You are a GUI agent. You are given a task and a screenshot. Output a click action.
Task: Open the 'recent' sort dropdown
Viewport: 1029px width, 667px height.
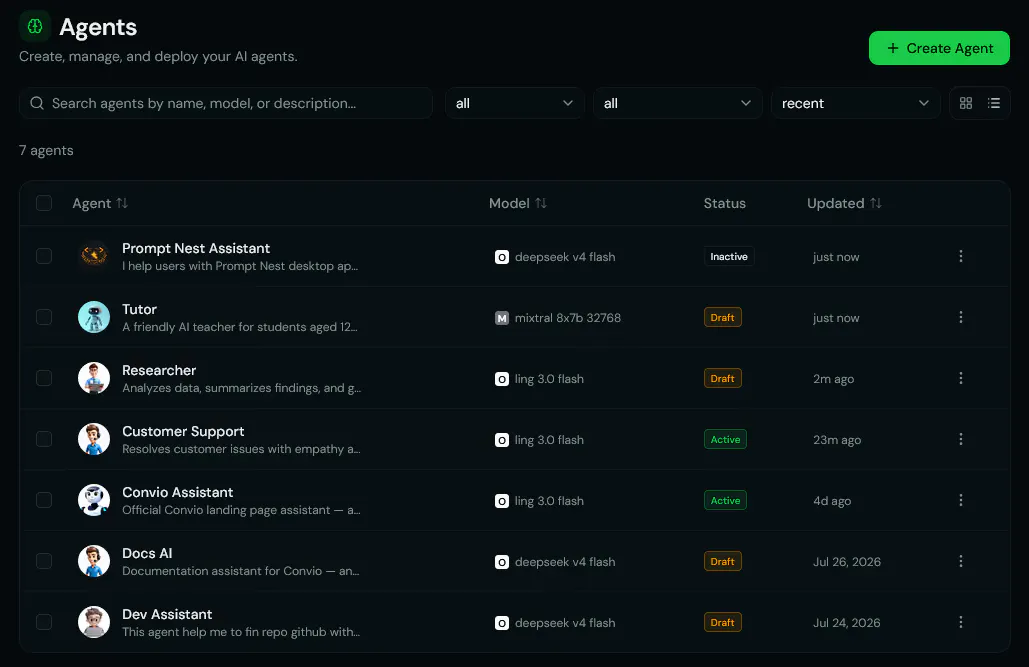855,103
